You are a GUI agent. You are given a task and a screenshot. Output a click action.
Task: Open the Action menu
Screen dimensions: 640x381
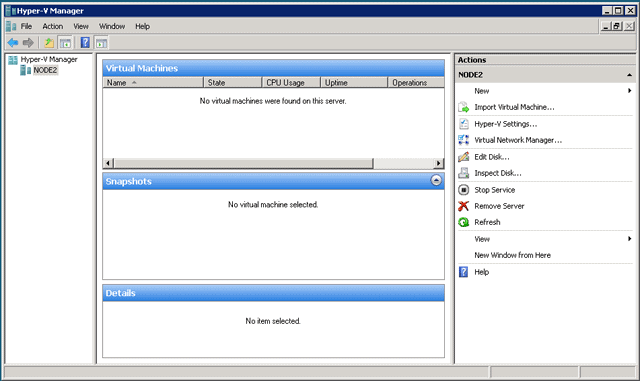pos(53,27)
